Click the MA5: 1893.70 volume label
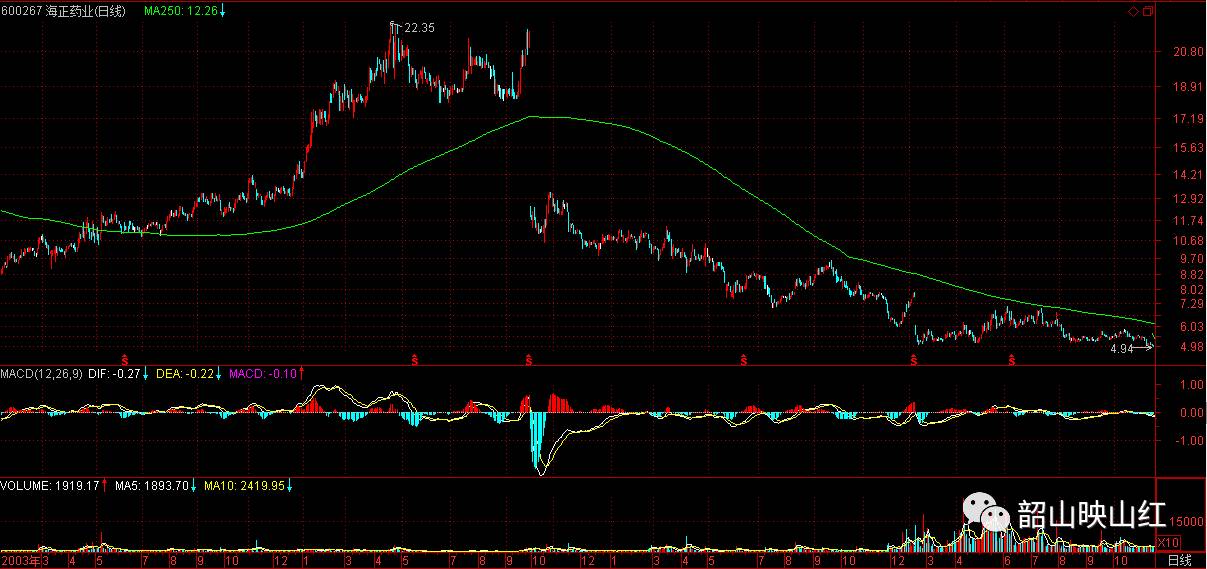The height and width of the screenshot is (569, 1207). tap(151, 486)
